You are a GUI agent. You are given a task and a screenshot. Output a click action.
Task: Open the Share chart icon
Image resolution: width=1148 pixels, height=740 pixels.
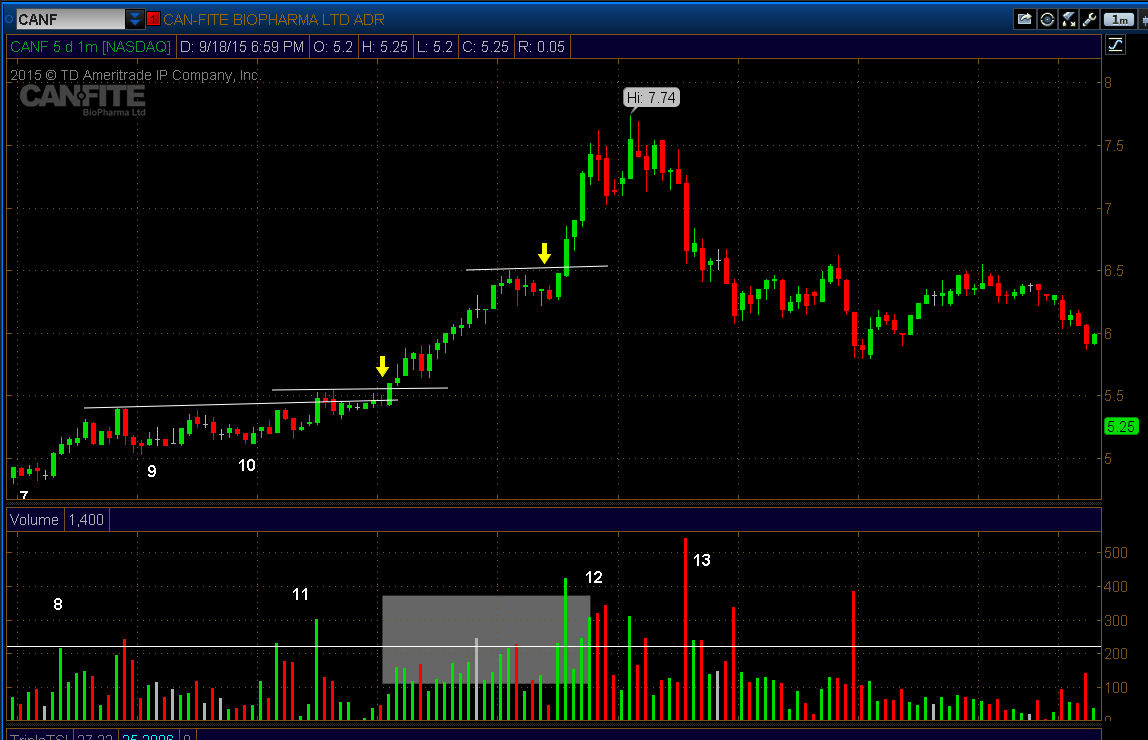pos(1024,20)
